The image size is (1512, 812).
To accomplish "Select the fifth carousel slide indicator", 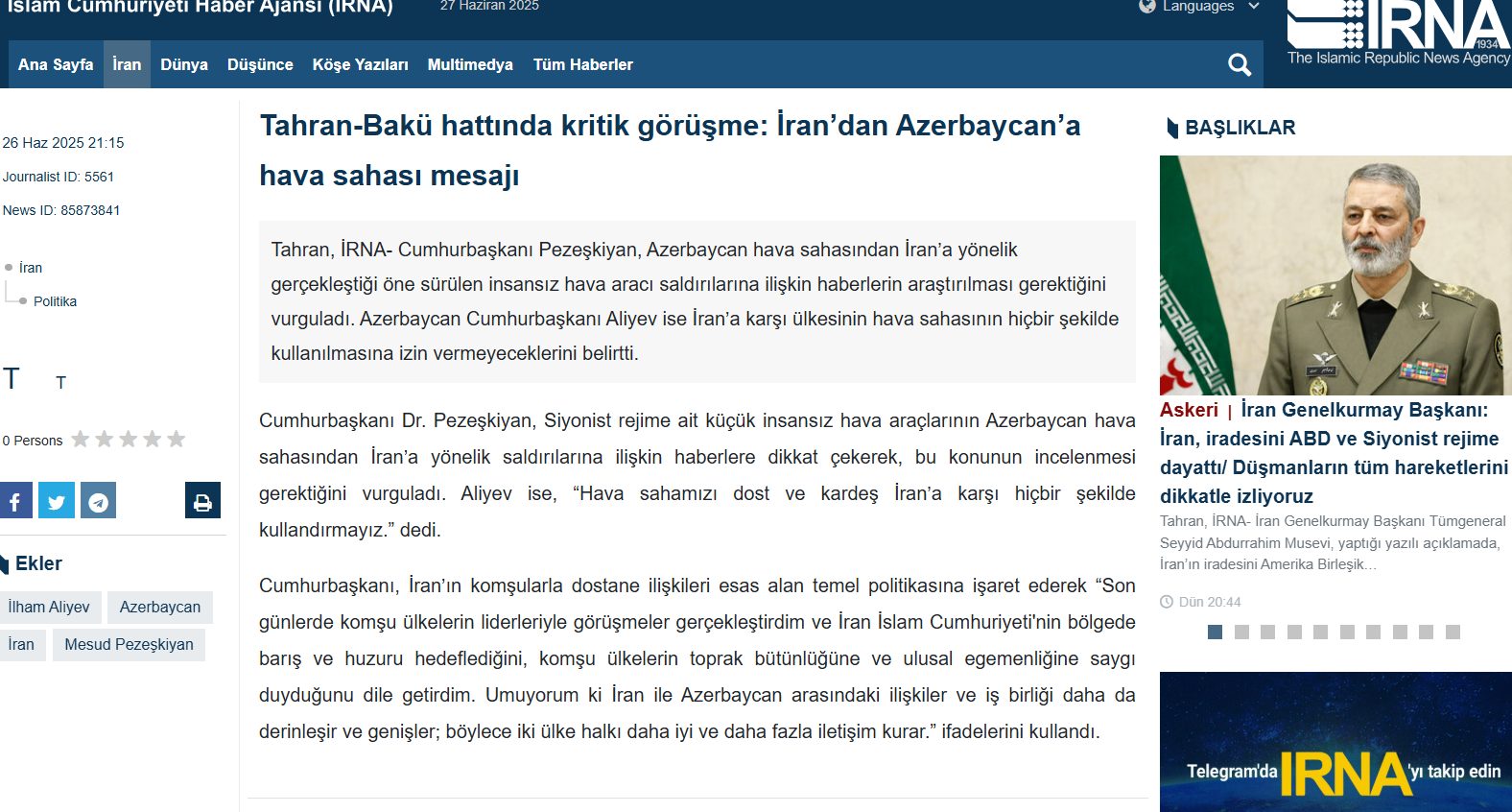I will pos(1321,632).
